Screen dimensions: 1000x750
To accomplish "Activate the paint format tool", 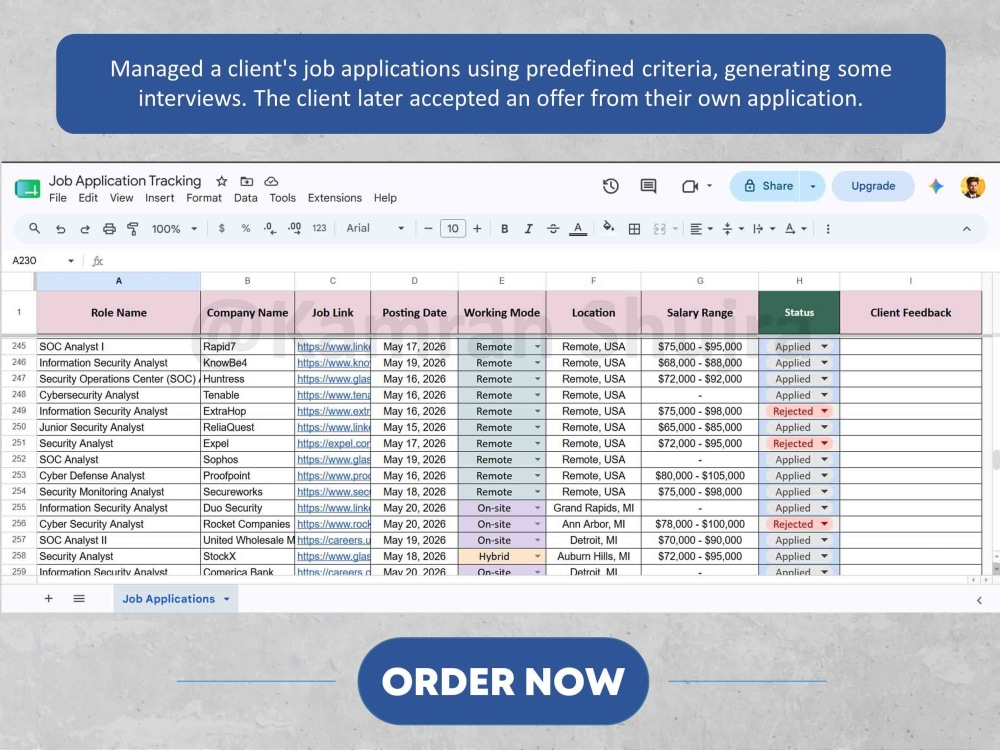I will [x=133, y=228].
